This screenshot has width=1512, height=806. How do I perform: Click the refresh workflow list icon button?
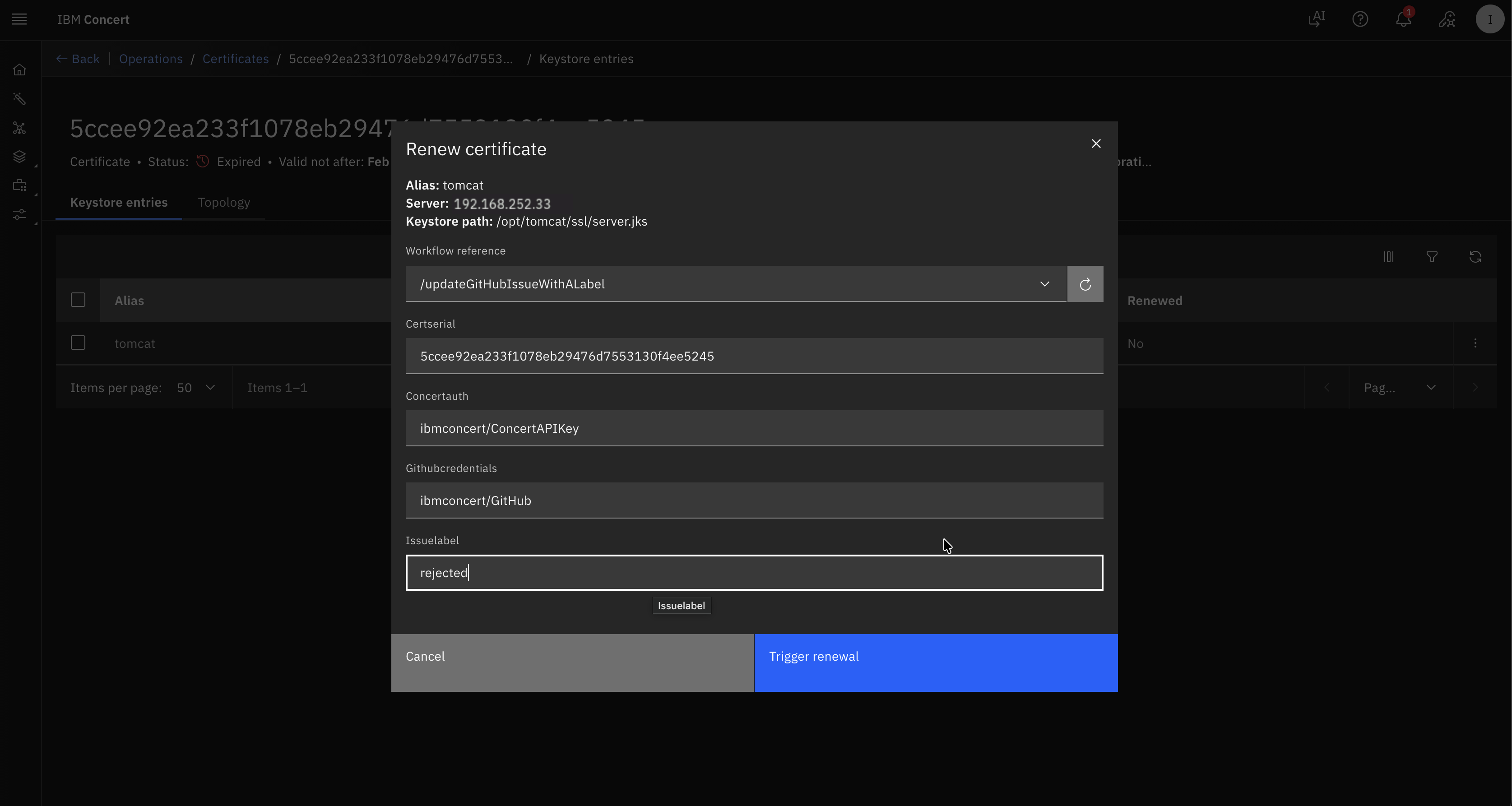1085,284
